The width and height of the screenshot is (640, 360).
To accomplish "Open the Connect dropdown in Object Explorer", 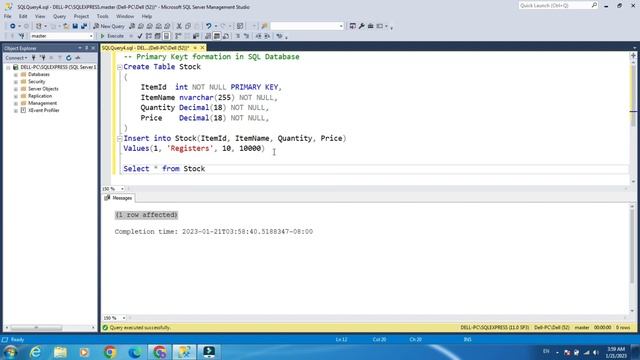I will (x=16, y=58).
